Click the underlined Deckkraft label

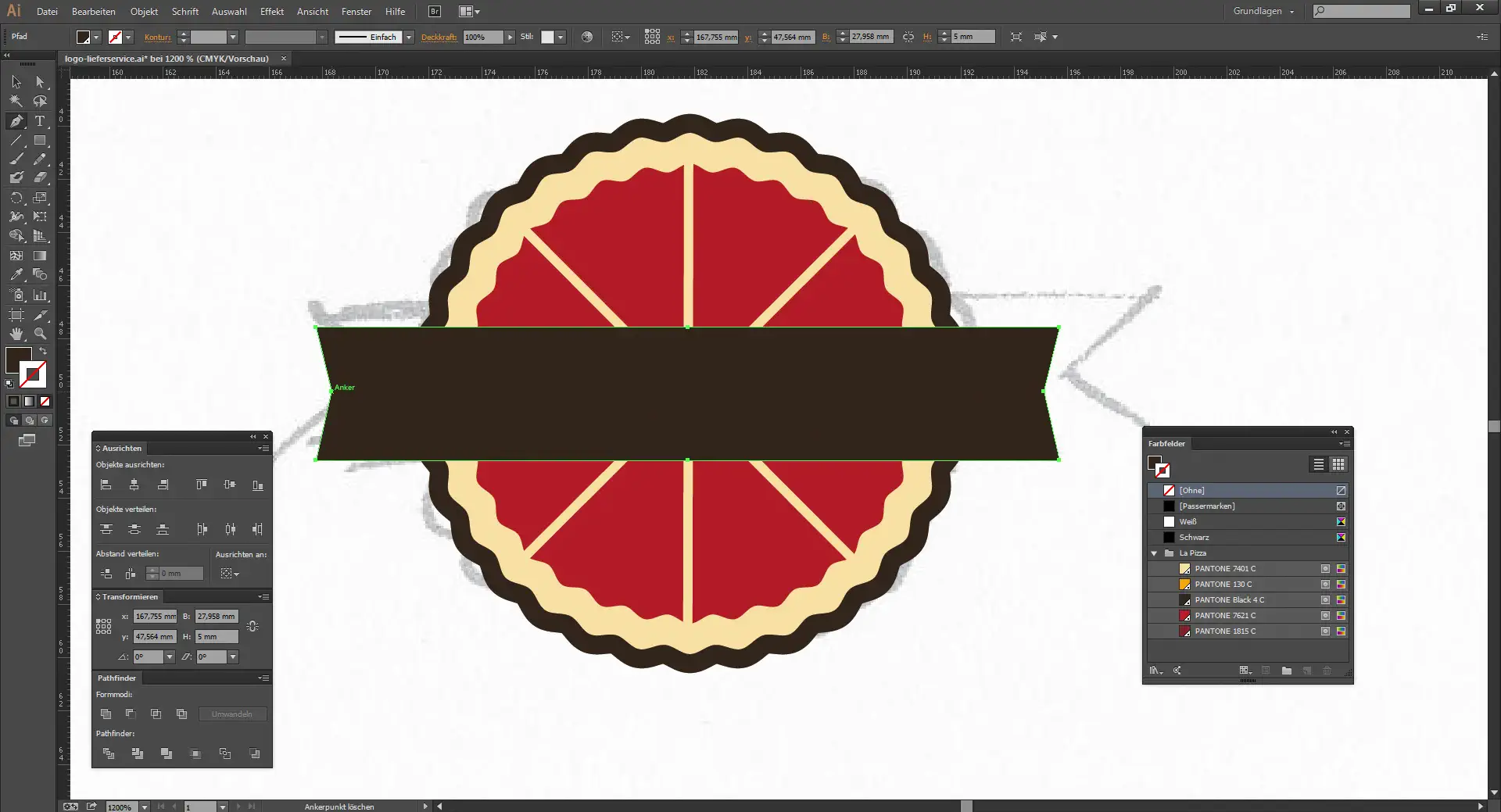click(440, 37)
